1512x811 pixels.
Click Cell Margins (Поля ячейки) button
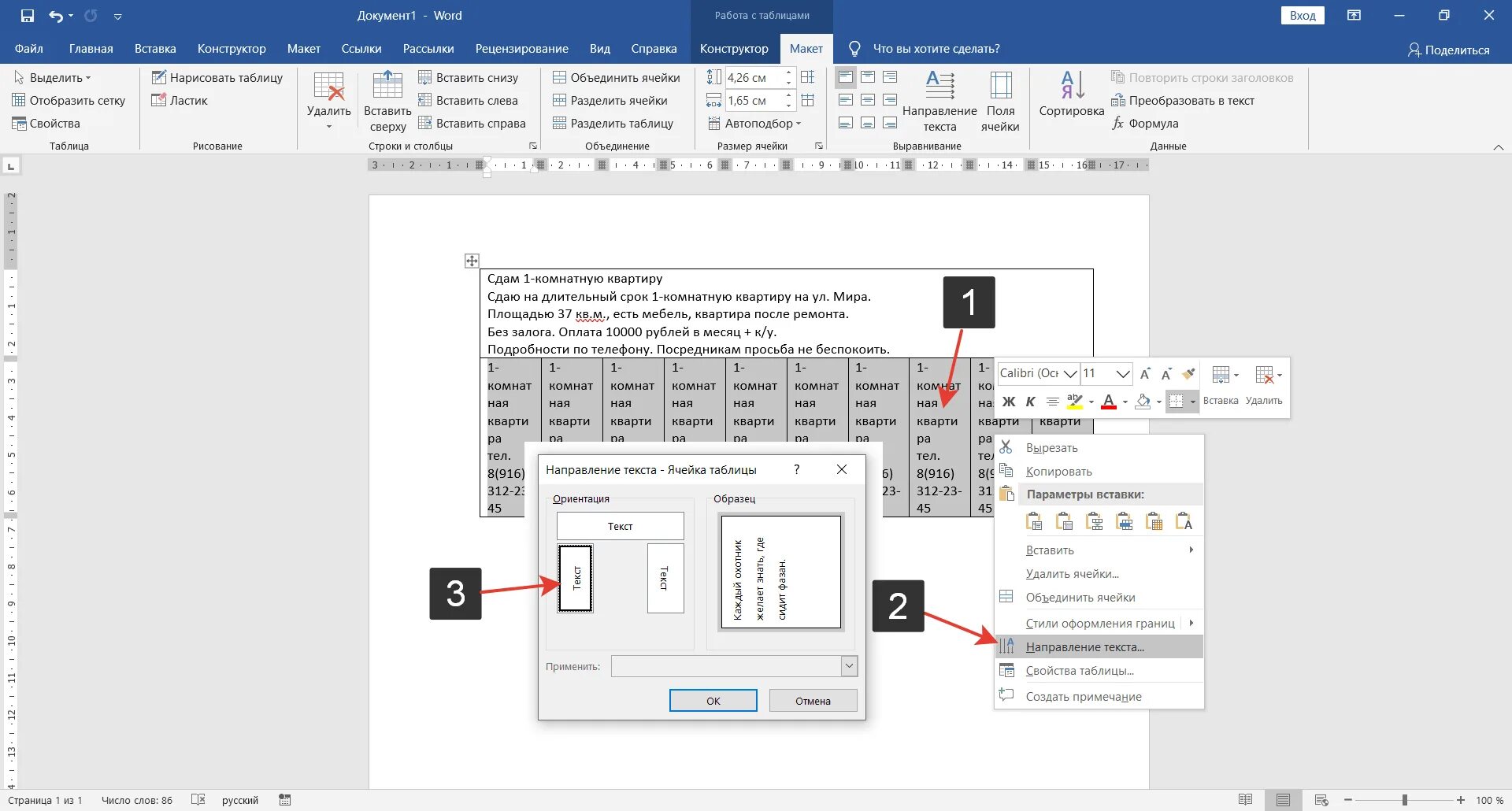[1000, 102]
